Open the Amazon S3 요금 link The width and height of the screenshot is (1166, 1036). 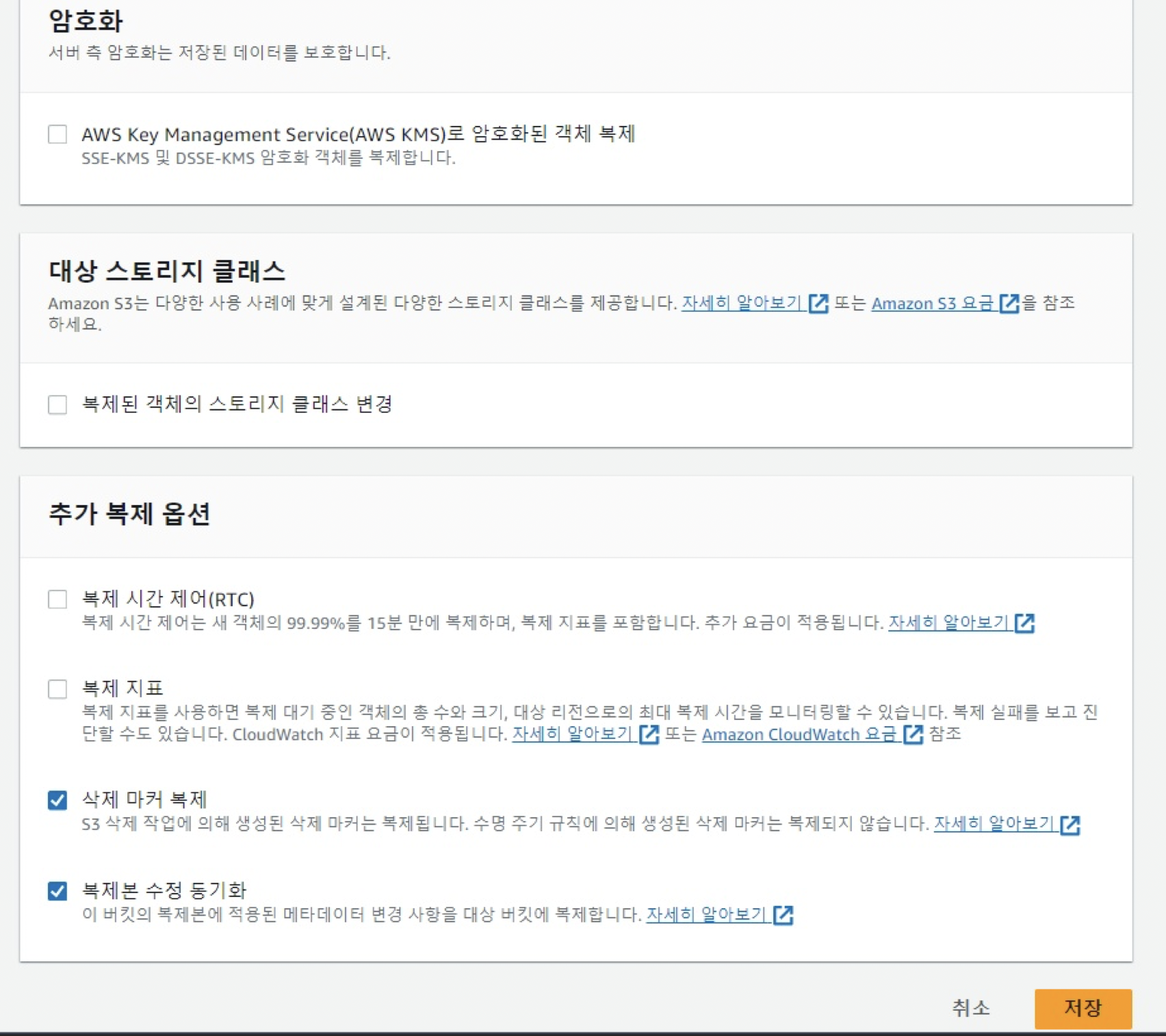pos(932,302)
